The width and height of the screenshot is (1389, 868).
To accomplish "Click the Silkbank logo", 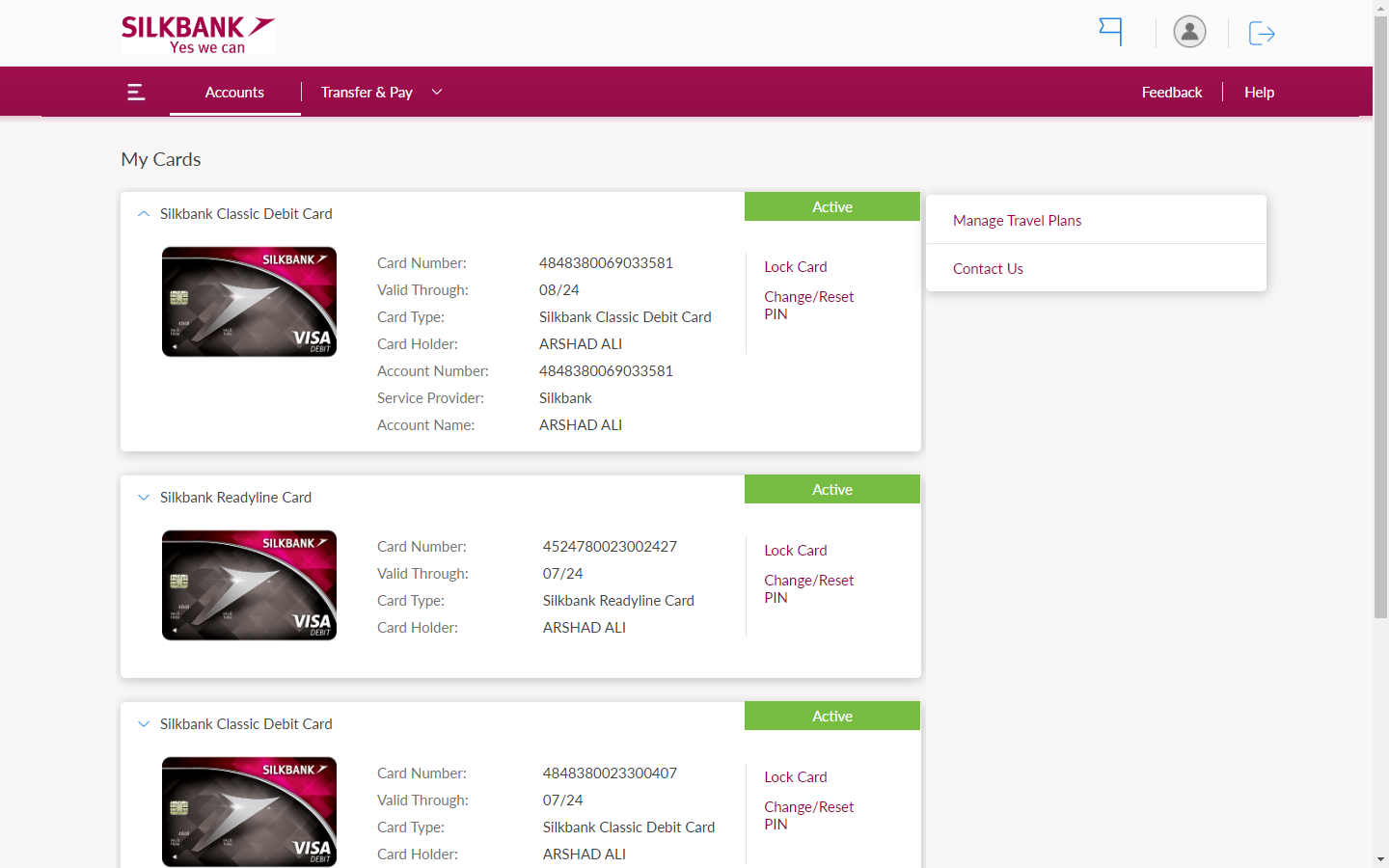I will click(x=198, y=34).
